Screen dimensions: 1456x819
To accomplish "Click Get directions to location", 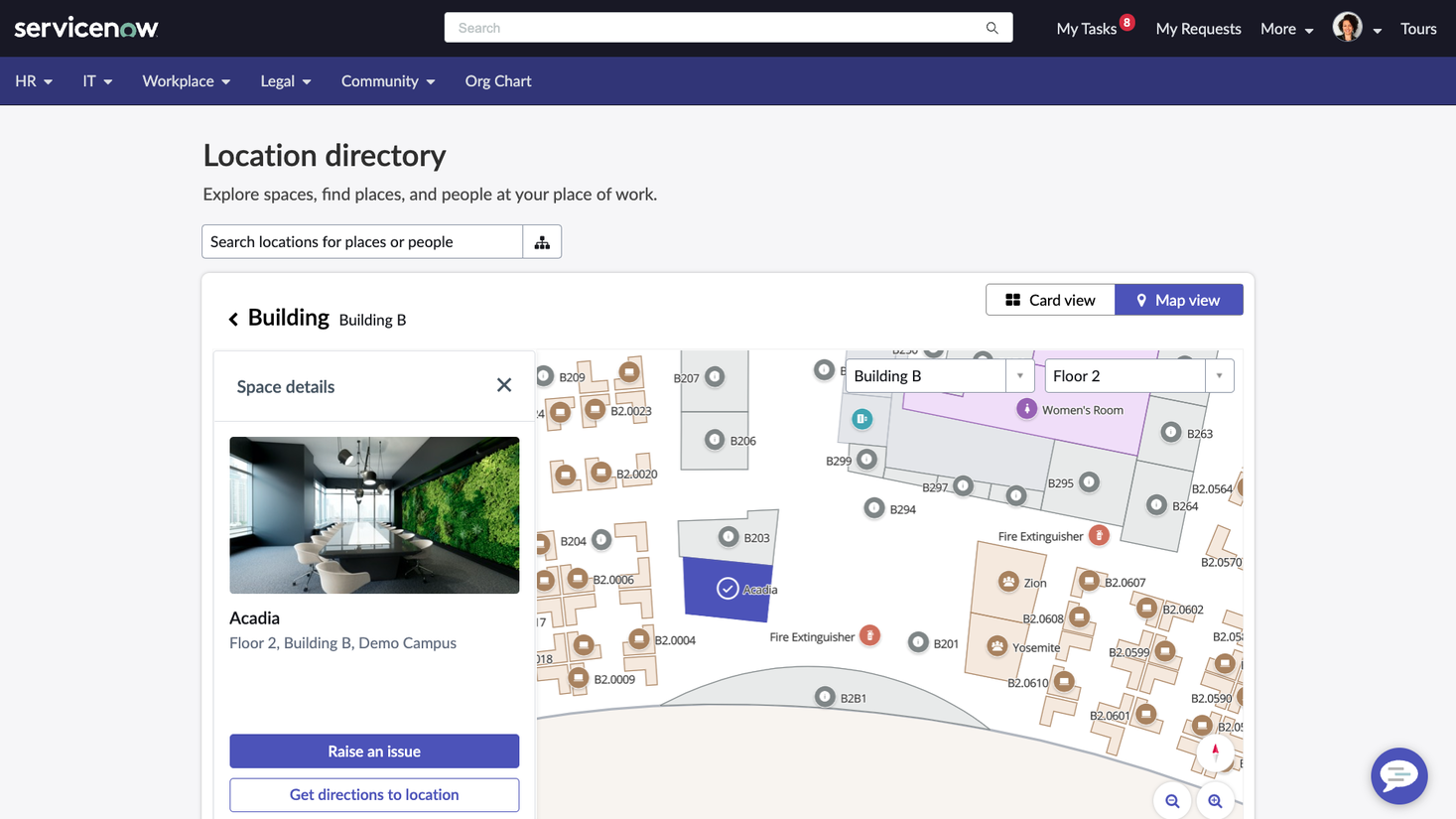I will click(374, 794).
